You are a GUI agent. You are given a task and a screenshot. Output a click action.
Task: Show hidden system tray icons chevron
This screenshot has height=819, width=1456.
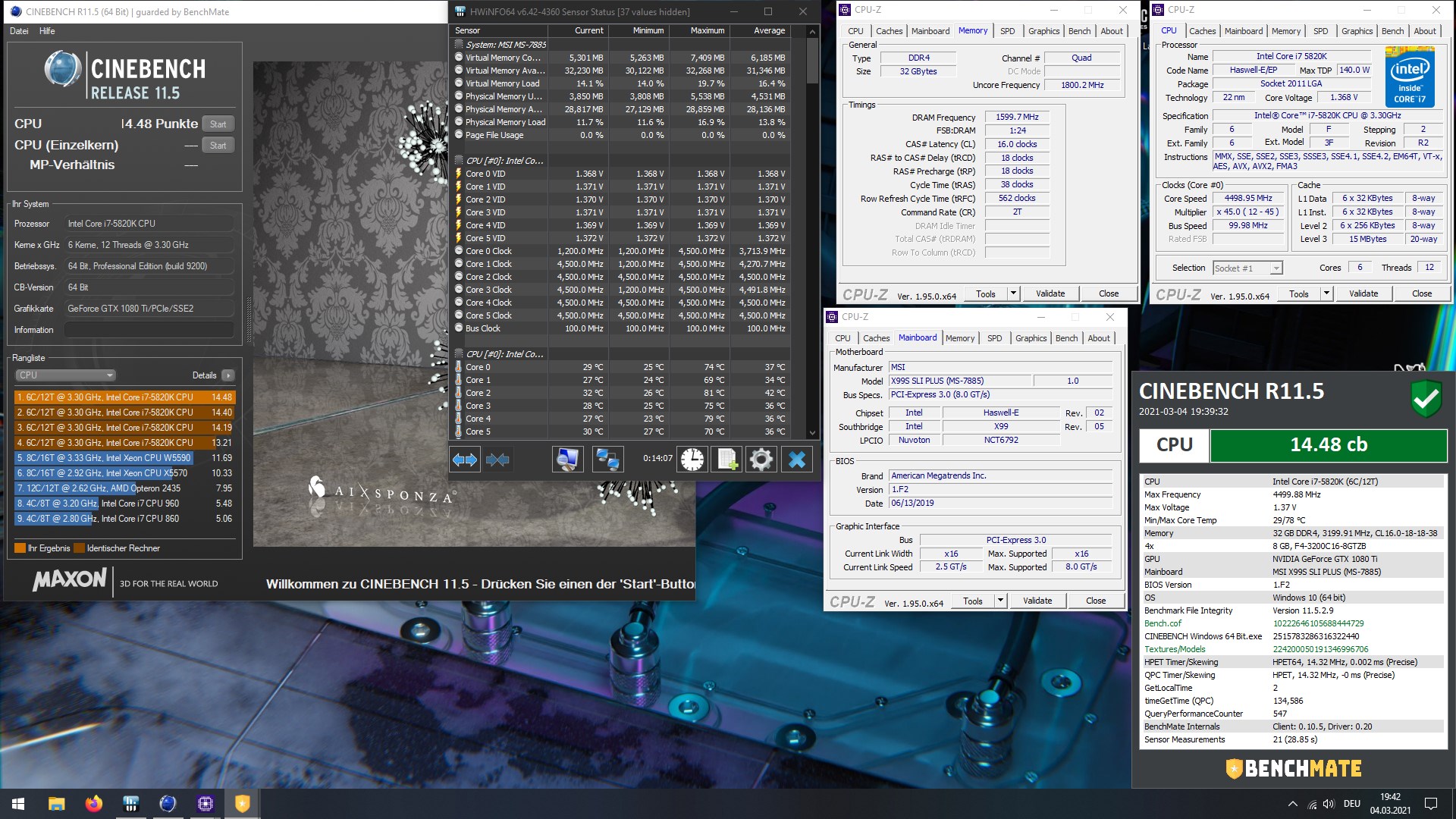pyautogui.click(x=1292, y=804)
